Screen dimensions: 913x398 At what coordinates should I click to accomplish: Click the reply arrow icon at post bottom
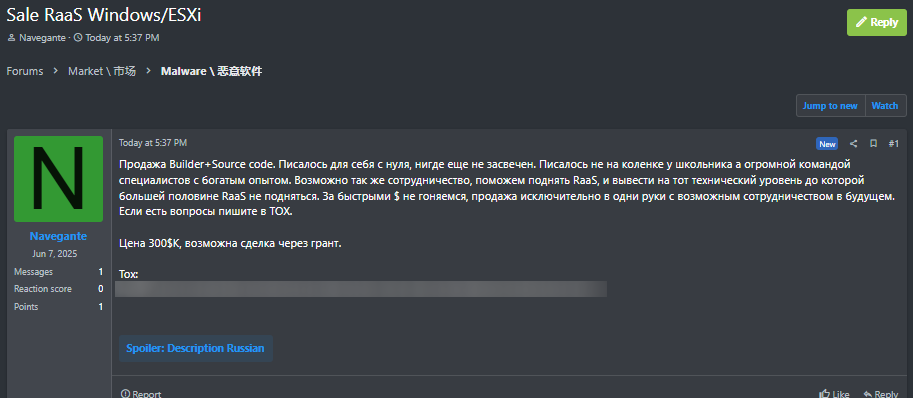[x=868, y=394]
